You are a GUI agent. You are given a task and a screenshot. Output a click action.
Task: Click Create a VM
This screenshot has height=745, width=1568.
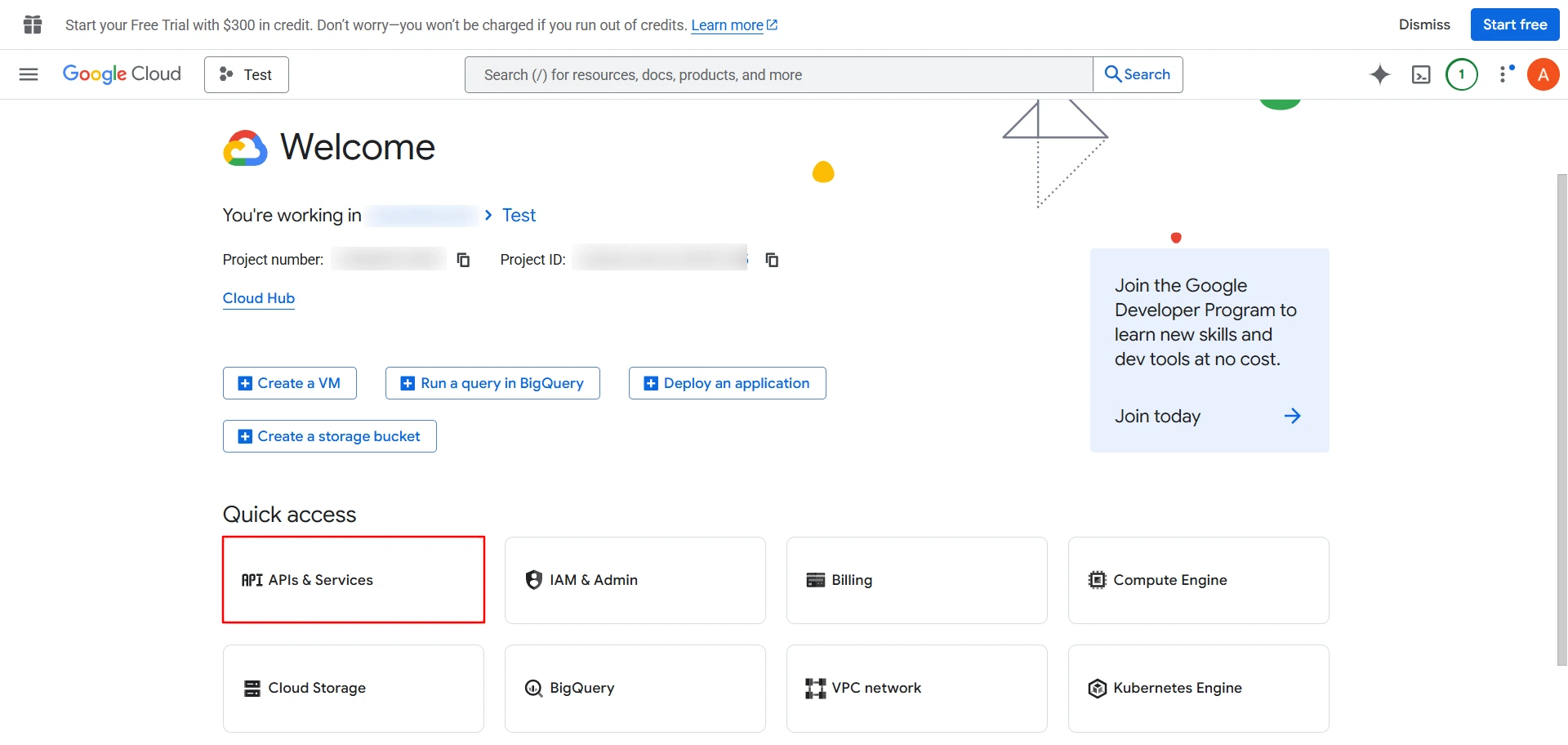(x=289, y=382)
